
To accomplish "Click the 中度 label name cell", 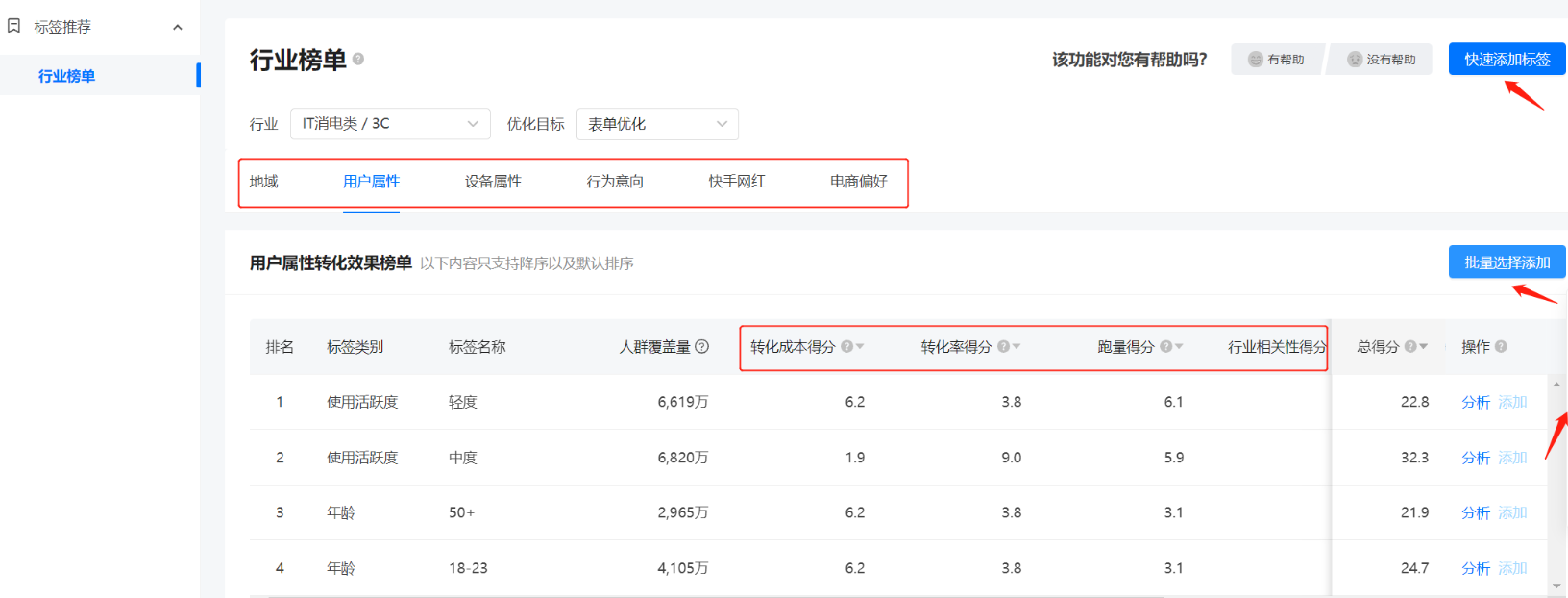I will (x=463, y=458).
